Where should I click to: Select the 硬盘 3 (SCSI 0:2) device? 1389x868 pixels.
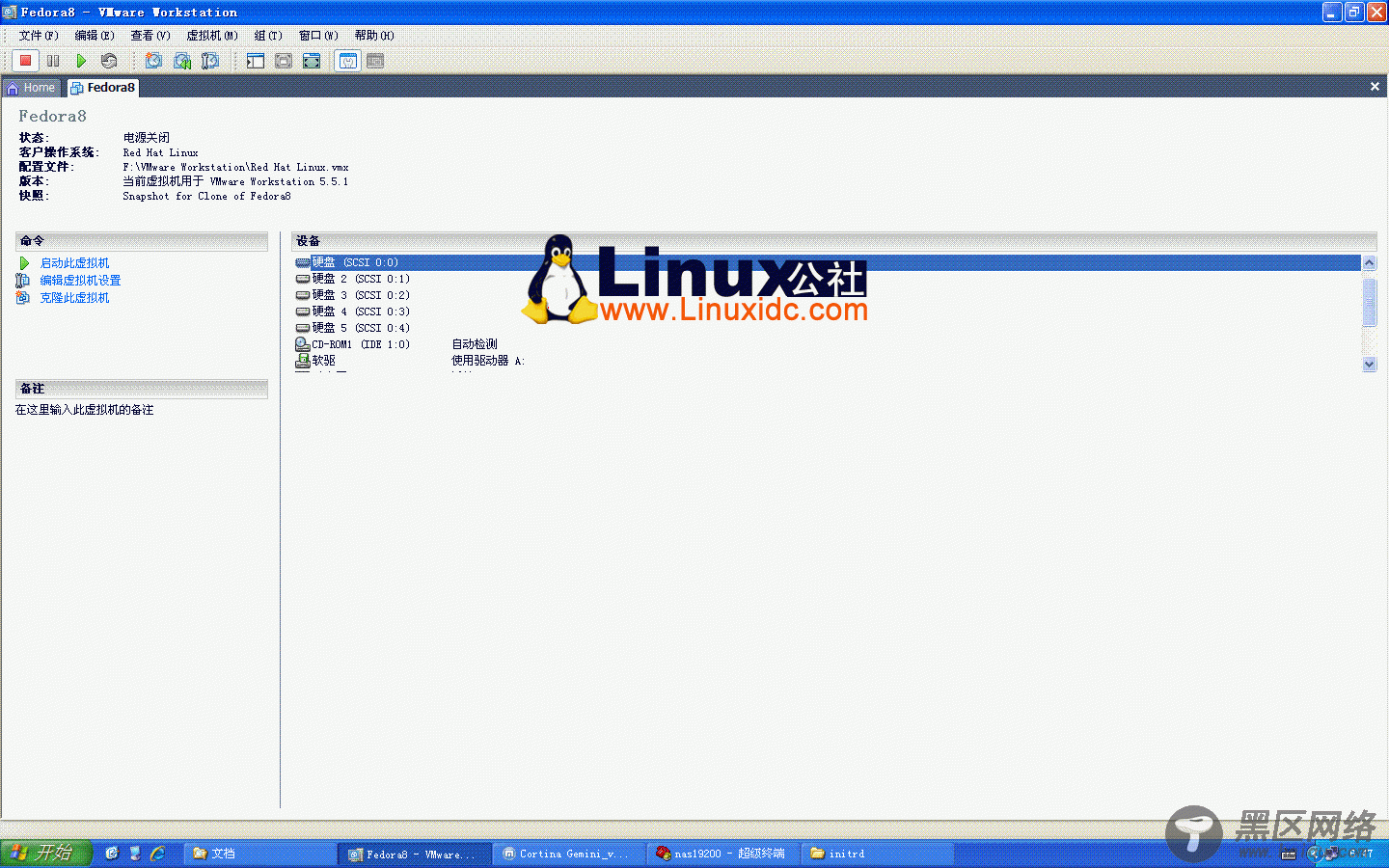(353, 295)
